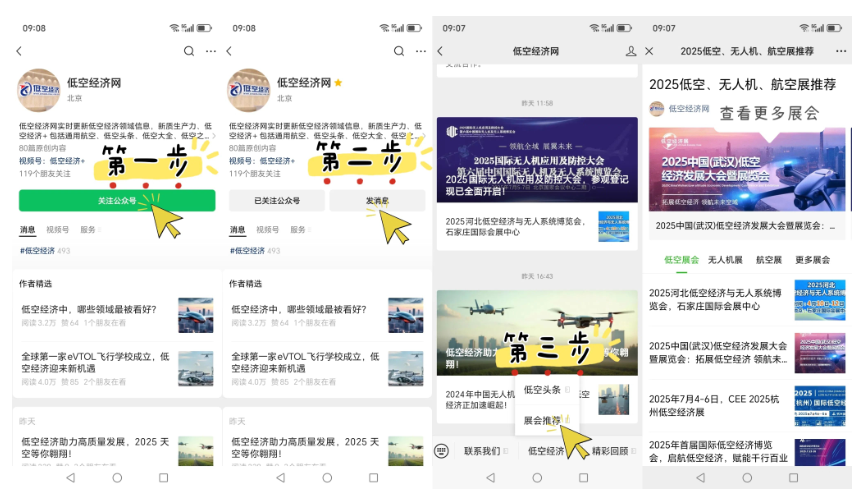Tap the grey 已关注公众号 button
857x500 pixels.
pos(276,201)
